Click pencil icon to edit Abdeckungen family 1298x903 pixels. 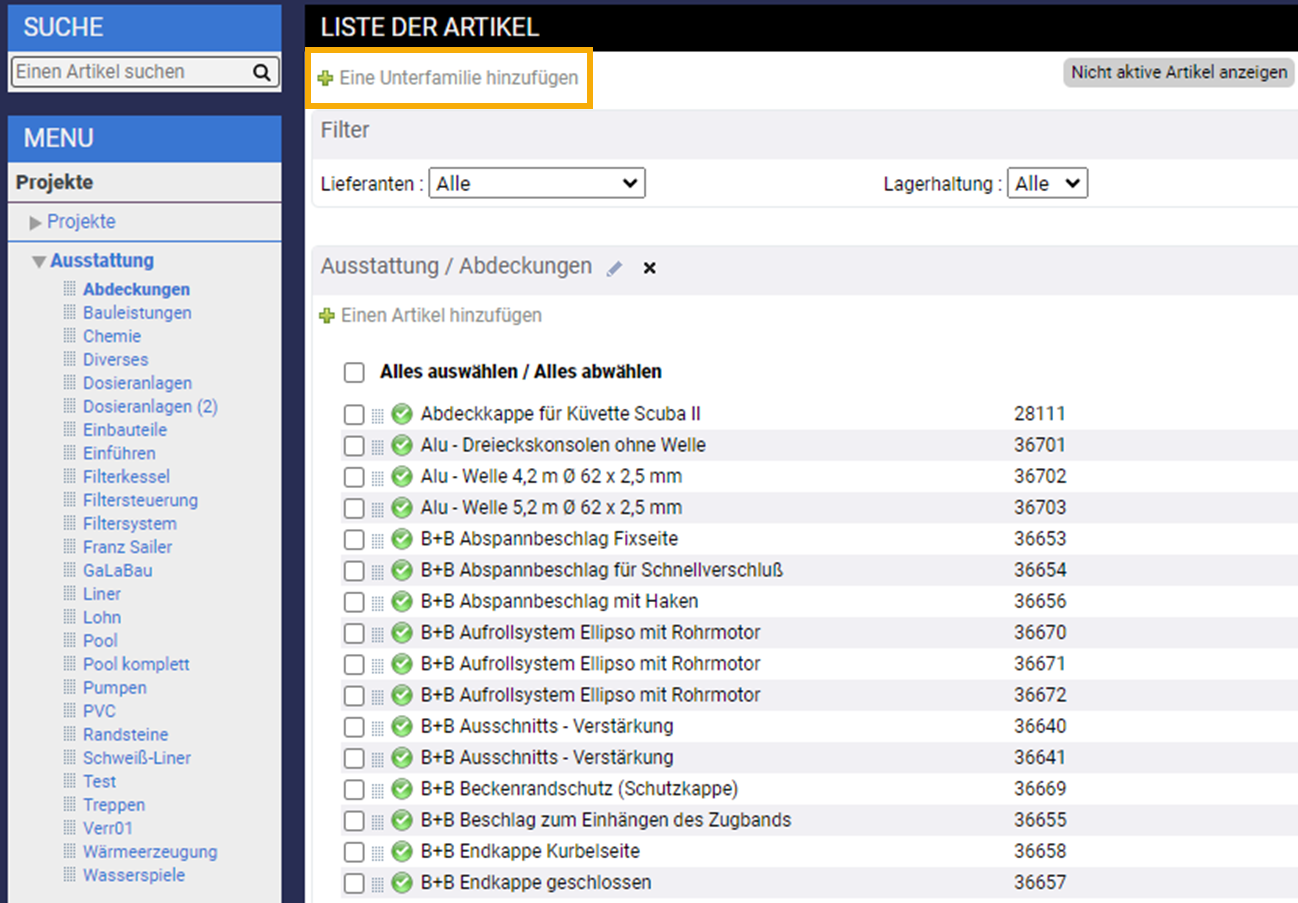614,268
